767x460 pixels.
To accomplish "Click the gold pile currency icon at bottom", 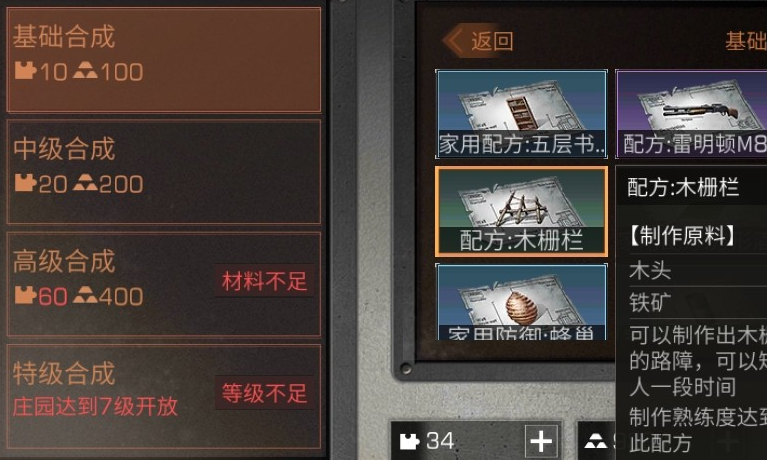I will 595,441.
